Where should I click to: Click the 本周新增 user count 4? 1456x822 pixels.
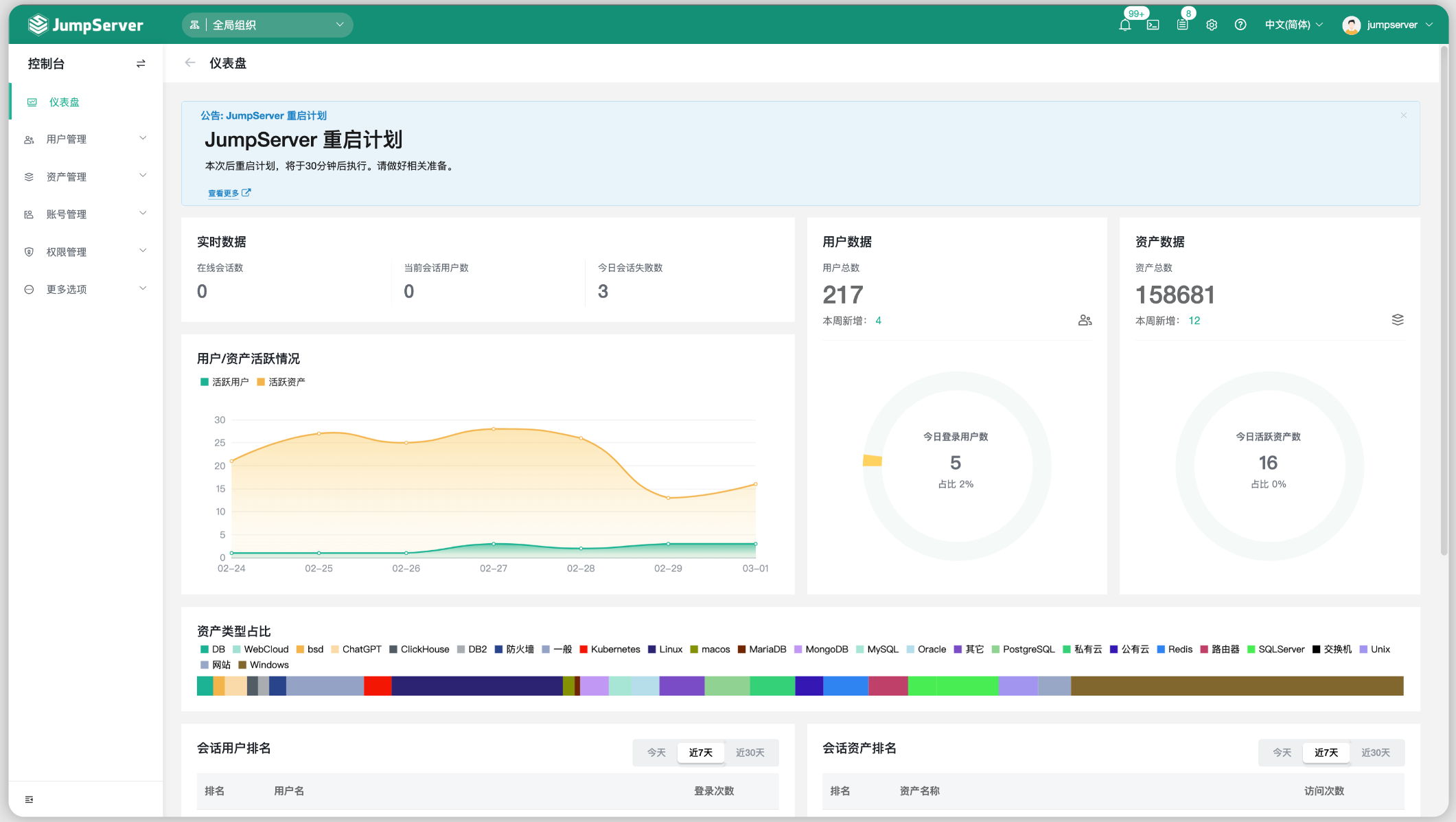878,321
